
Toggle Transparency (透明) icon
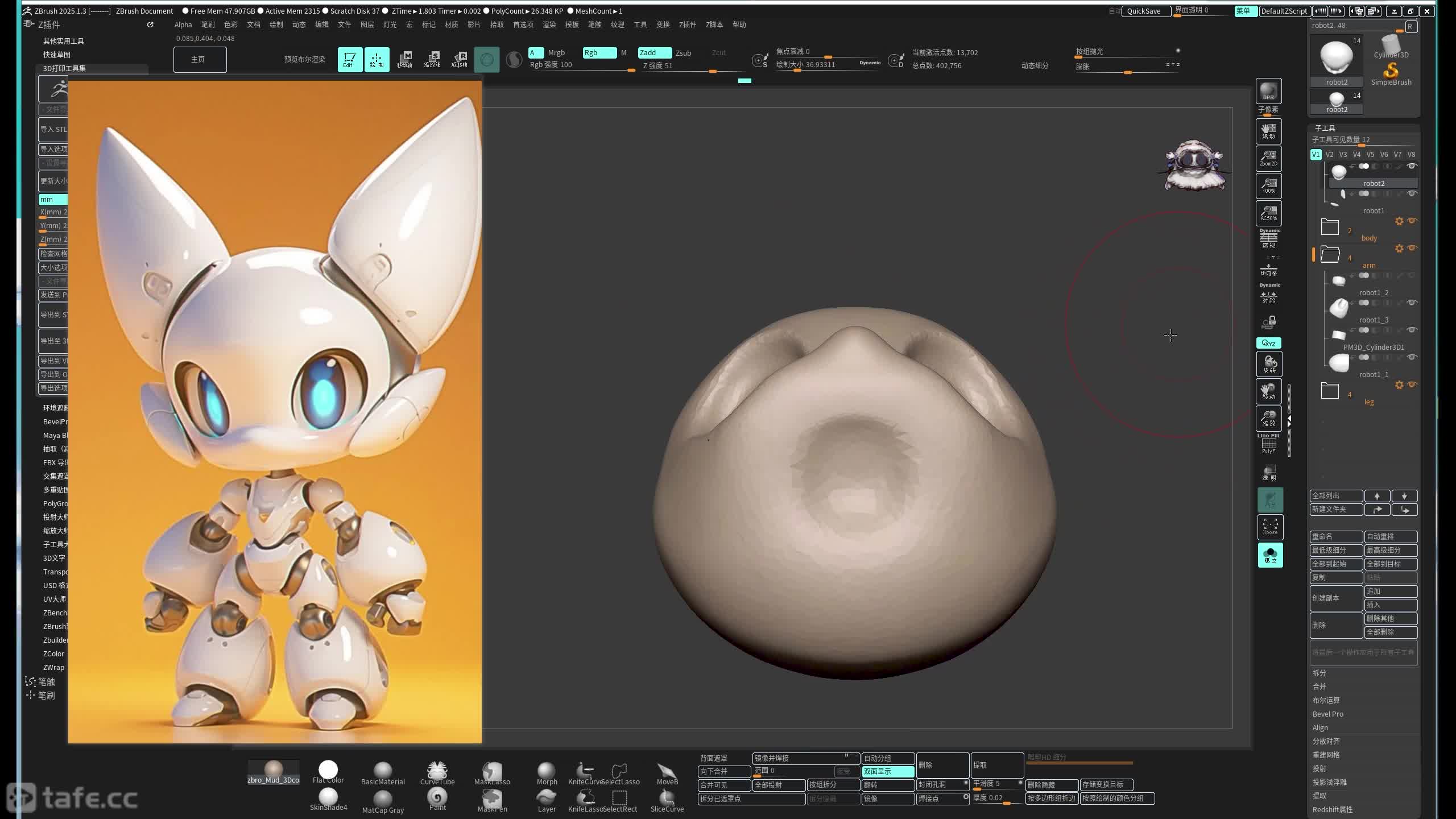click(x=1268, y=472)
